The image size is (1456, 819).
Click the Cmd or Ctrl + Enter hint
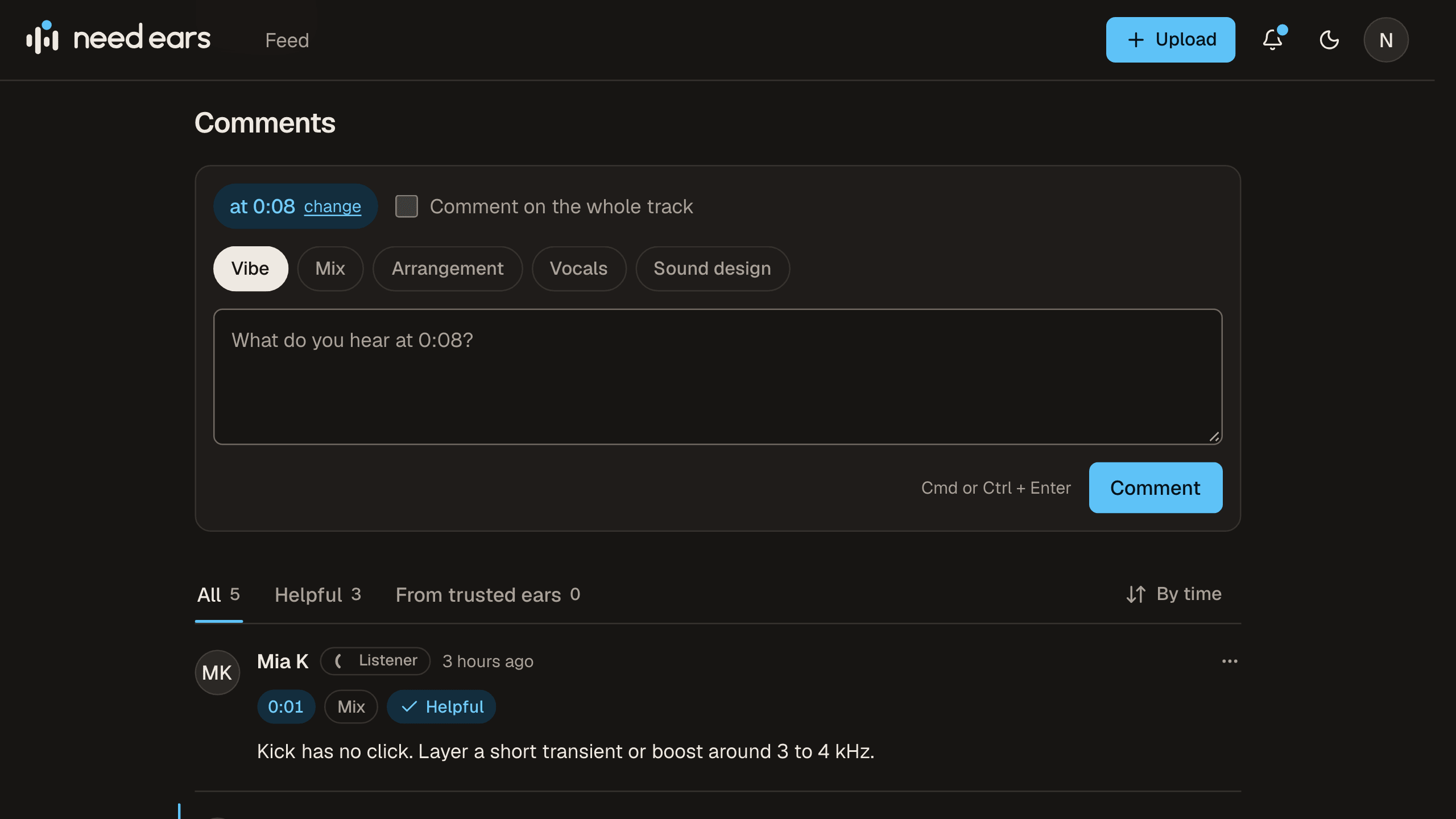tap(996, 488)
